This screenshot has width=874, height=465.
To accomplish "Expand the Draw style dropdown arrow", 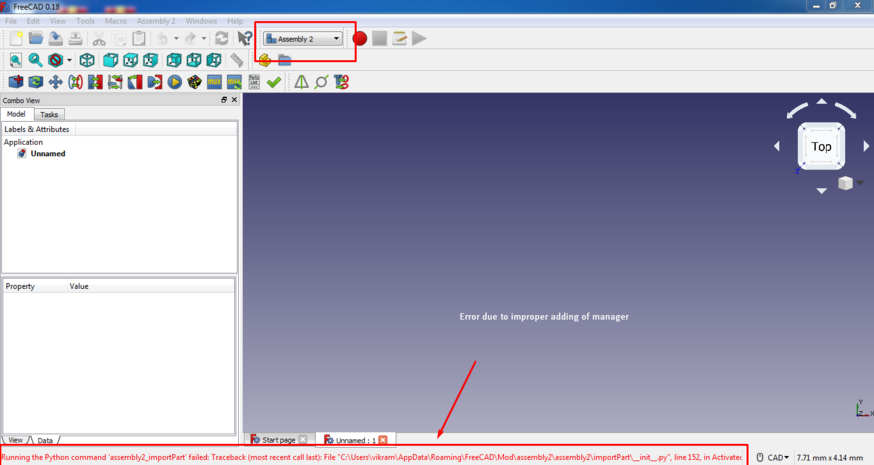I will tap(69, 60).
